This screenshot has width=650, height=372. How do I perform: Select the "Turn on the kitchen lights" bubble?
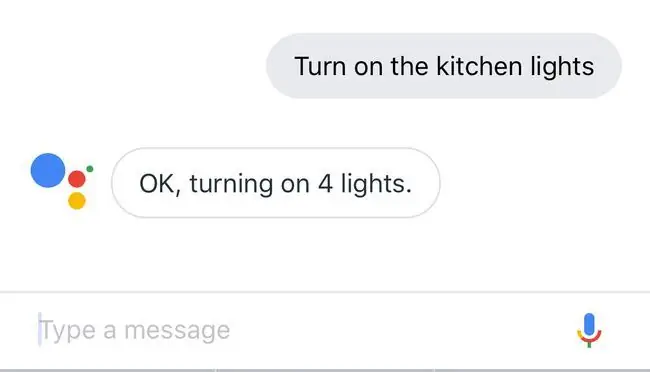coord(444,66)
